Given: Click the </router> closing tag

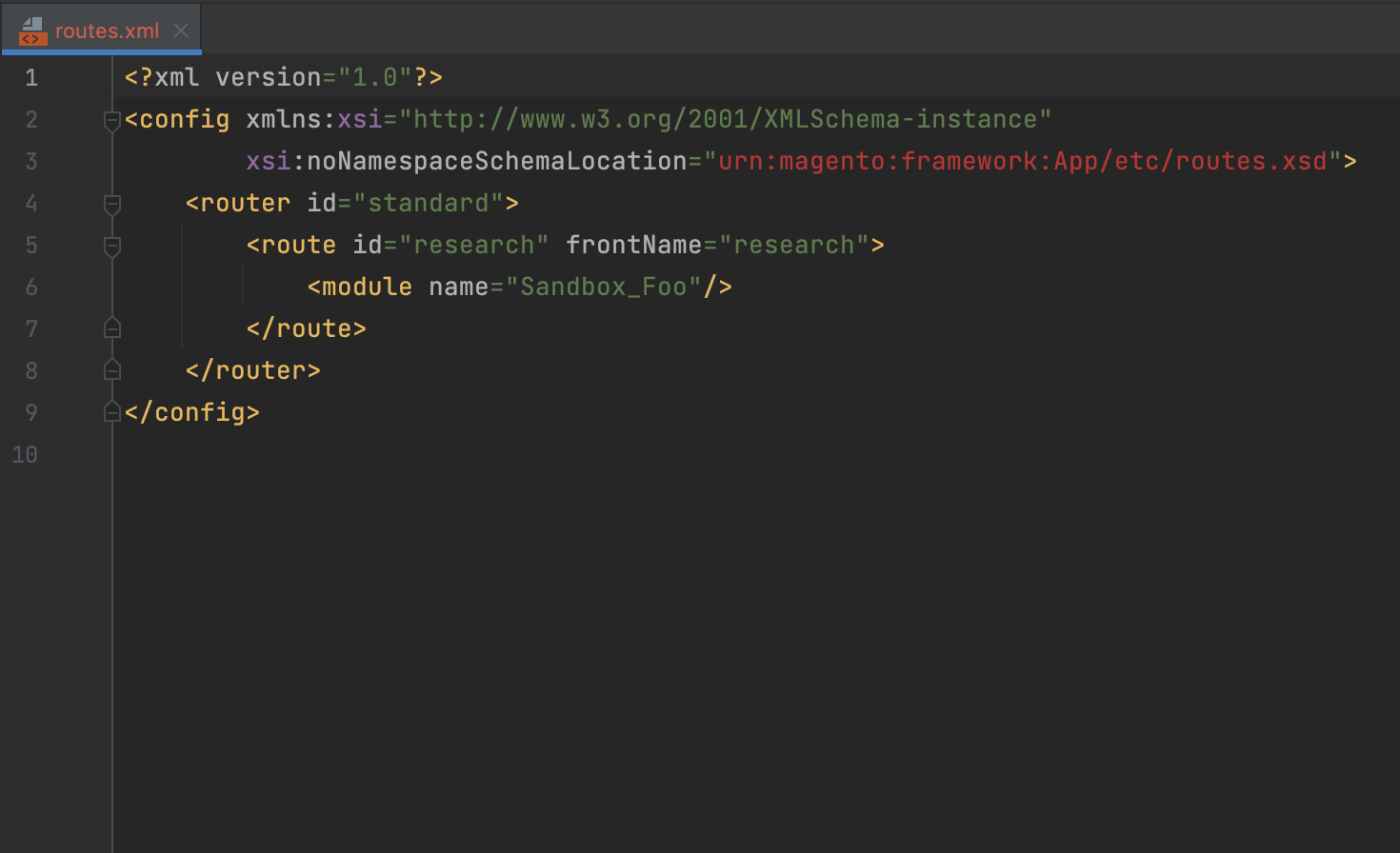Looking at the screenshot, I should [x=253, y=370].
